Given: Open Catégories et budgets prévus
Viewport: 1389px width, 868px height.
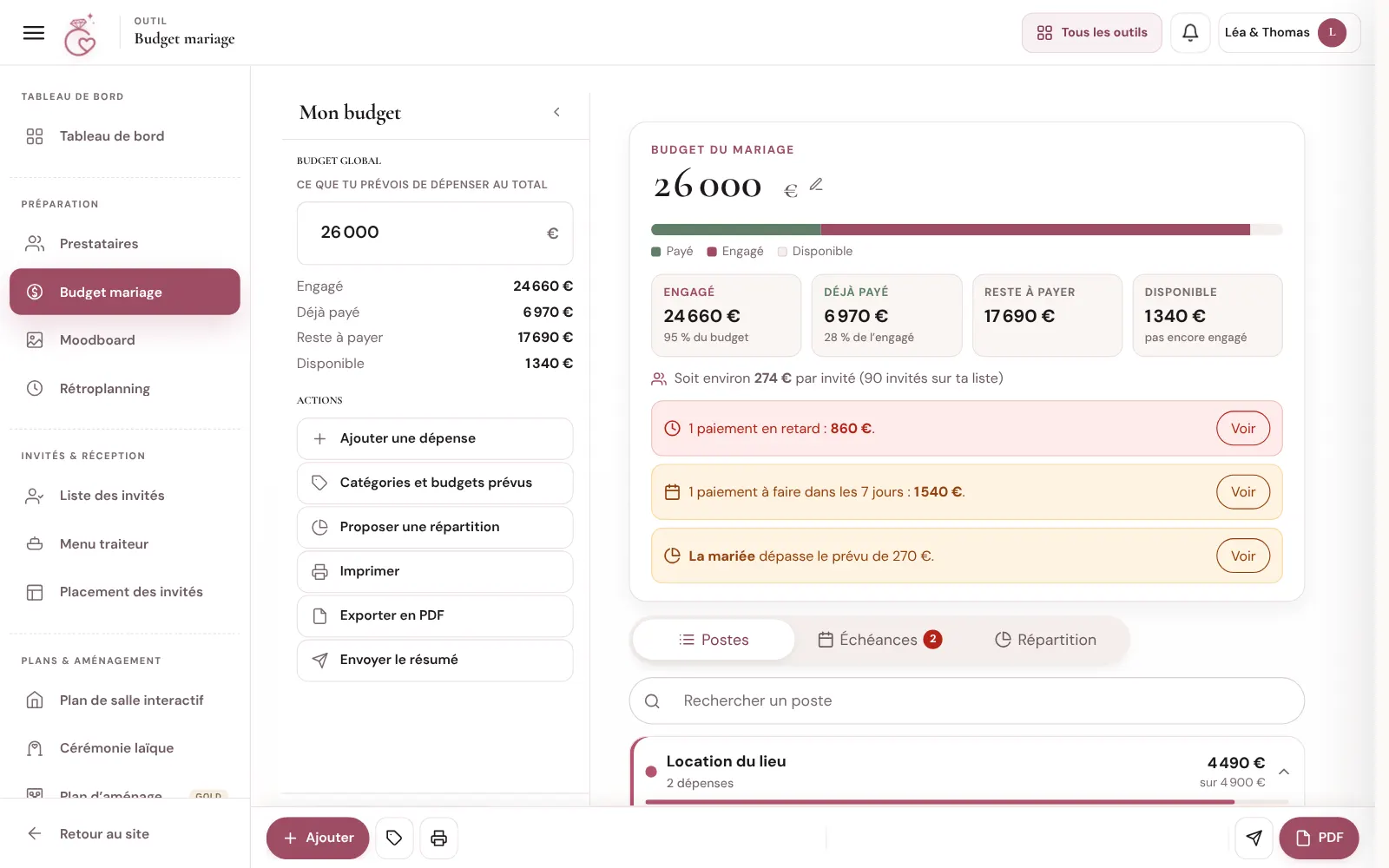Looking at the screenshot, I should click(x=435, y=483).
